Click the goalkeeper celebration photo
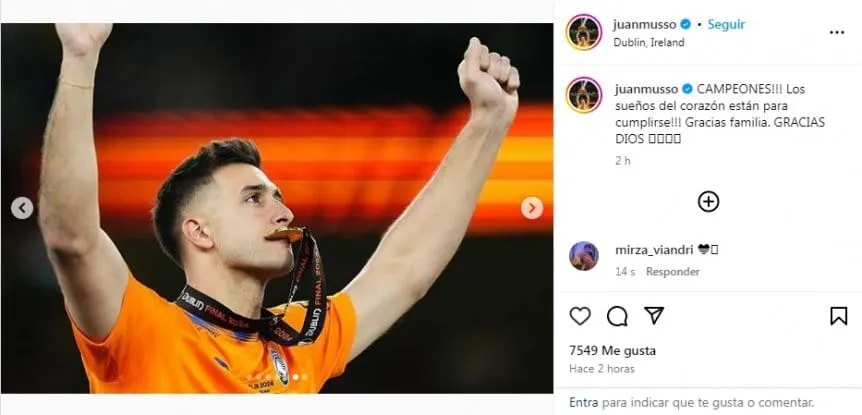Image resolution: width=862 pixels, height=415 pixels. click(277, 208)
